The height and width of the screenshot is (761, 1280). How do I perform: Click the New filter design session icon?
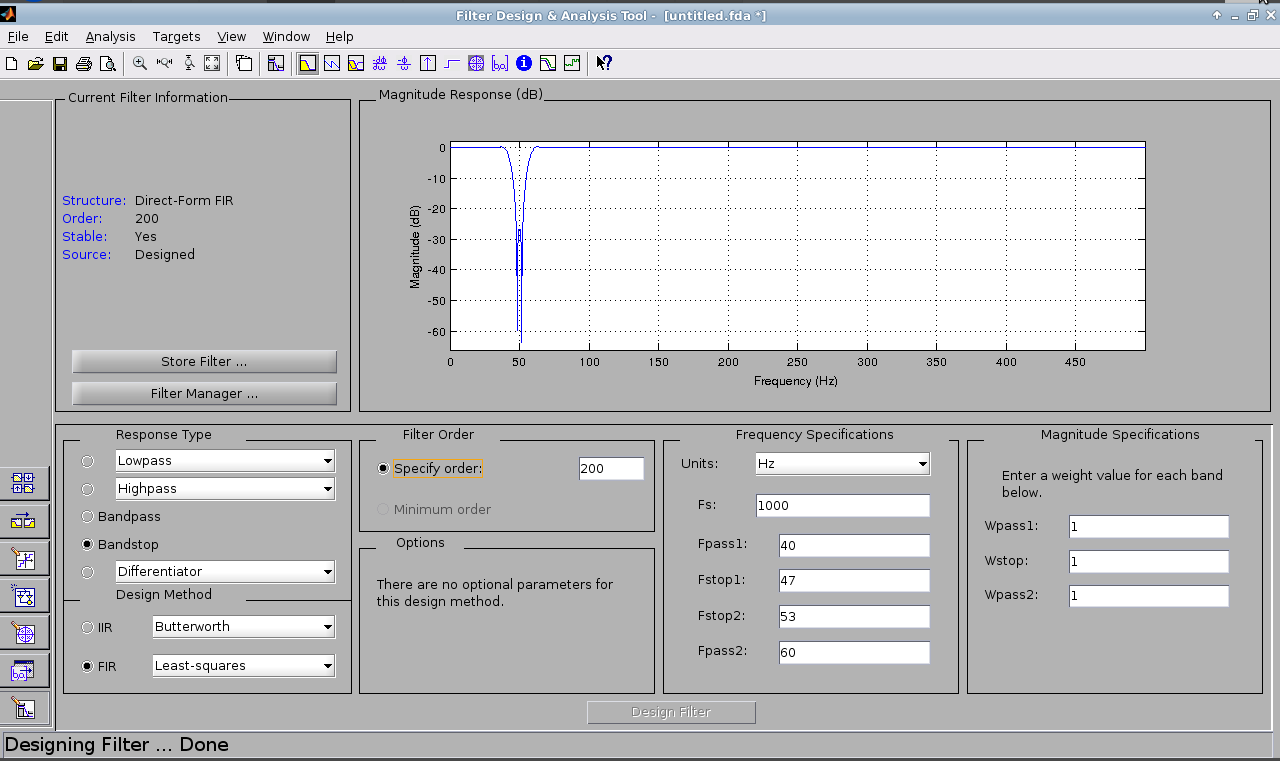12,63
